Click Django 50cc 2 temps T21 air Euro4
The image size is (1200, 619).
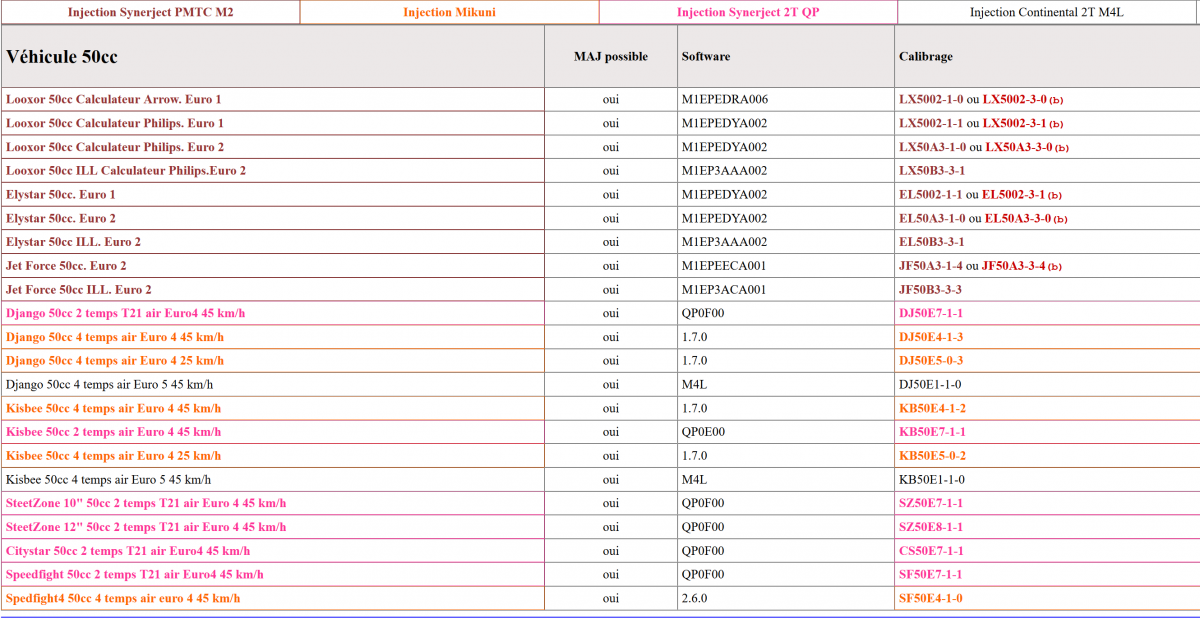point(126,313)
